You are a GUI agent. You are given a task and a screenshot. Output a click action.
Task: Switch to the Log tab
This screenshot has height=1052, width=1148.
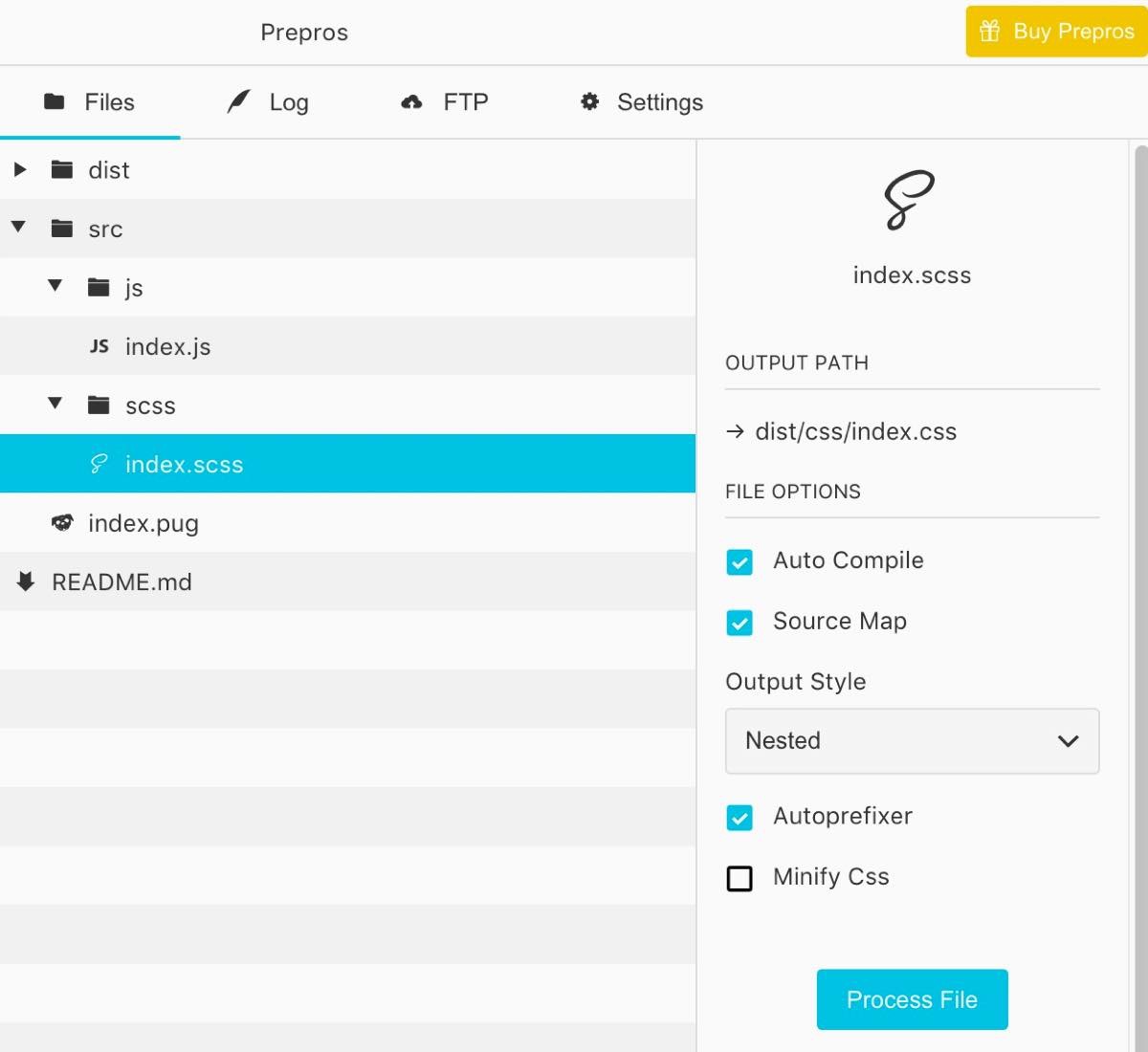click(268, 102)
